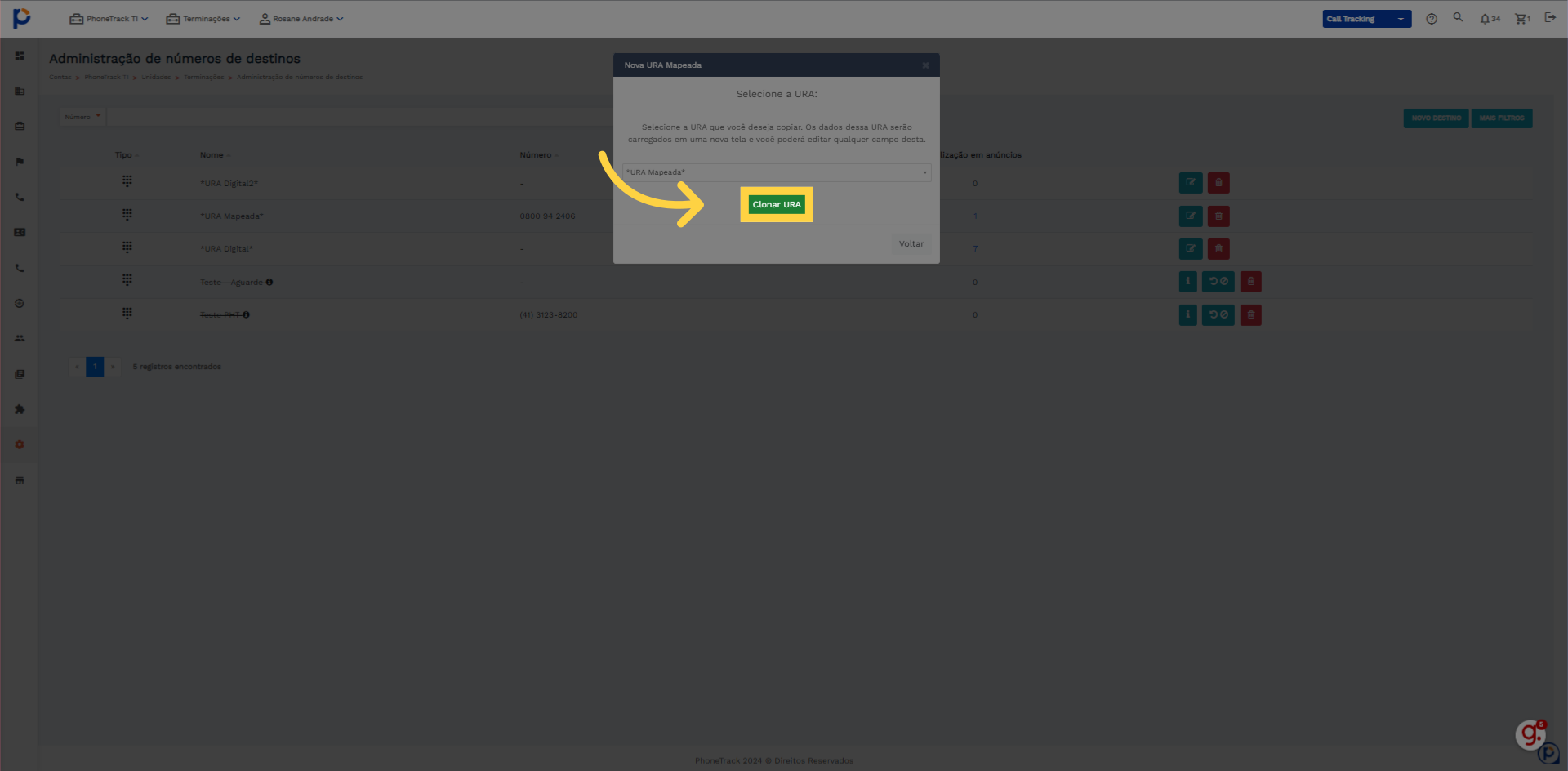Click the keypad icon of *URA Mapeada* row
Viewport: 1568px width, 771px height.
tap(127, 214)
